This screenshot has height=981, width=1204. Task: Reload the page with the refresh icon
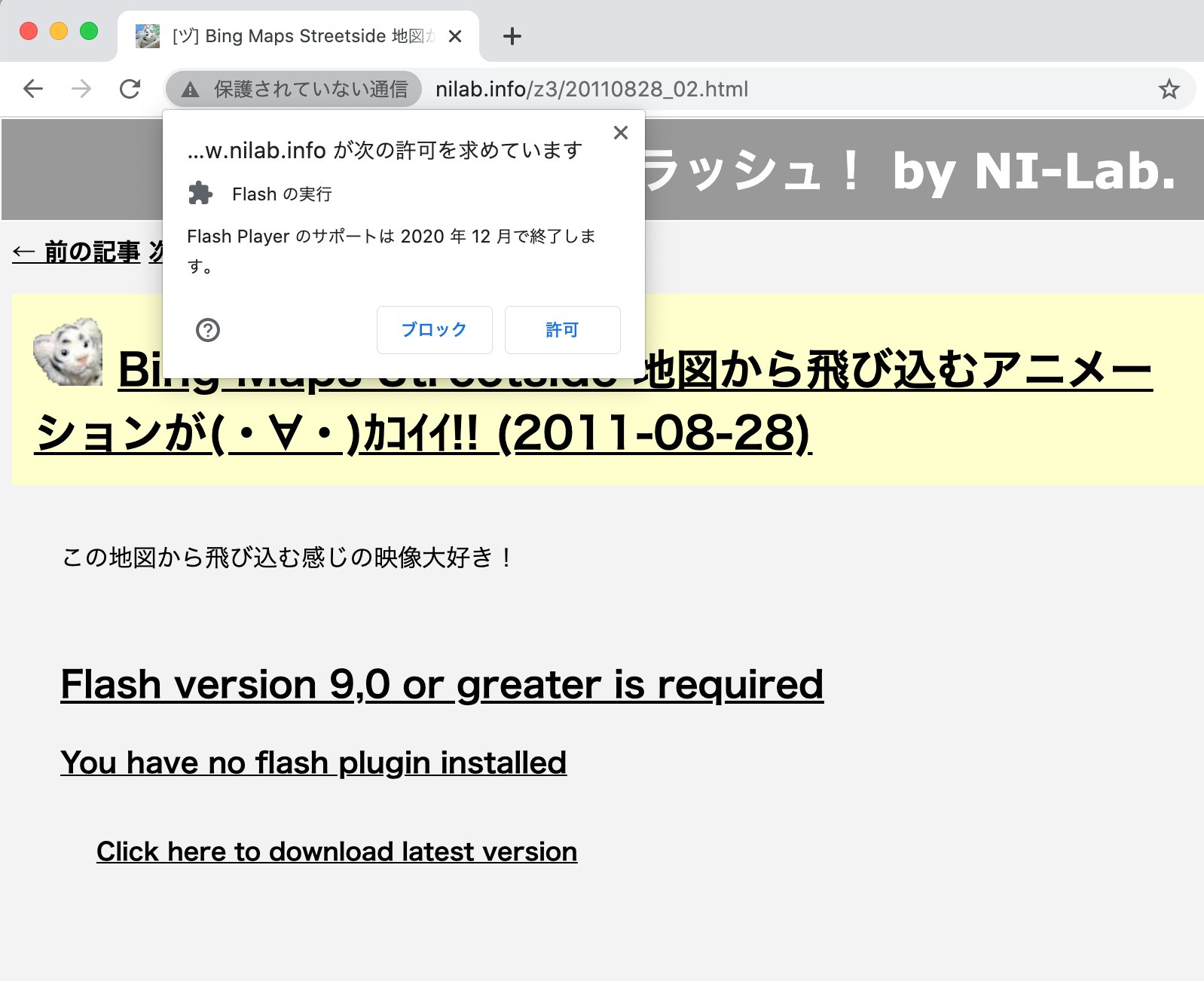click(130, 89)
